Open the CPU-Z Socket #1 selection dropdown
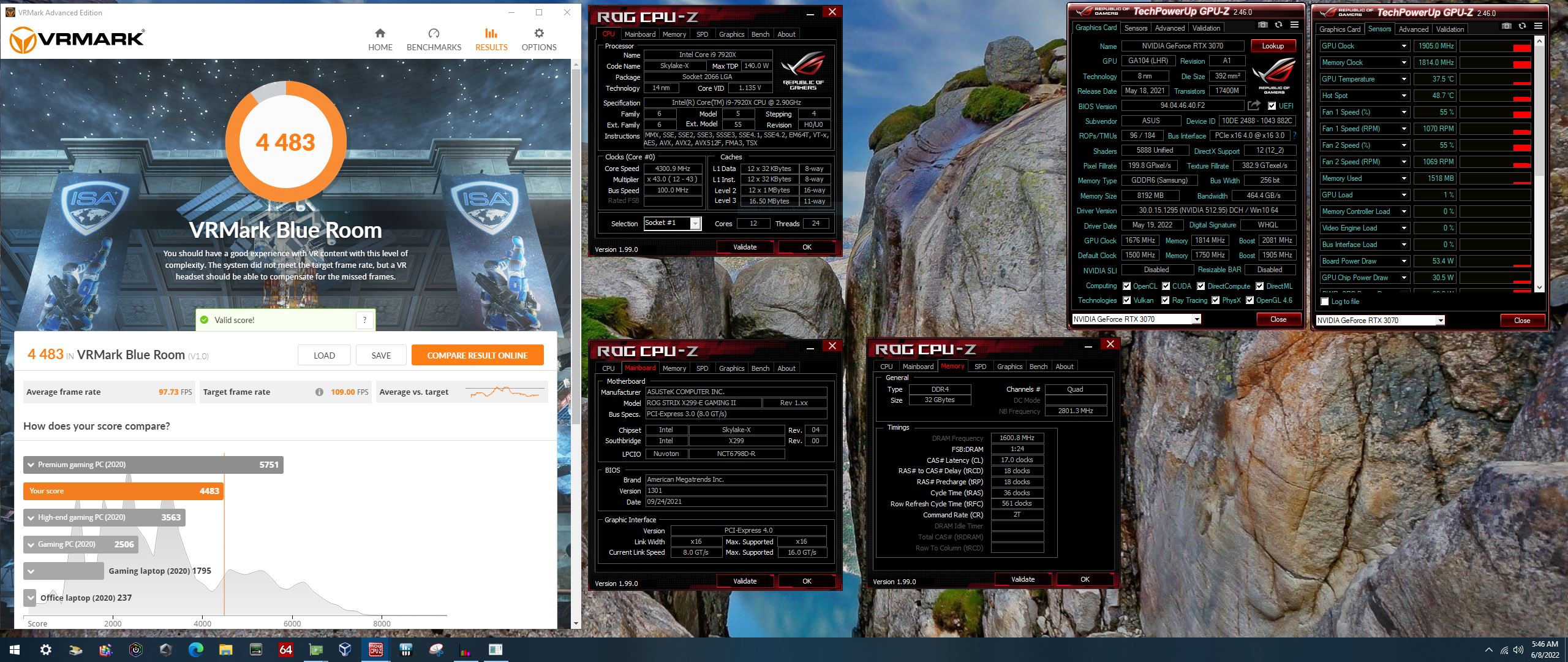Screen dimensions: 1568x662 695,224
